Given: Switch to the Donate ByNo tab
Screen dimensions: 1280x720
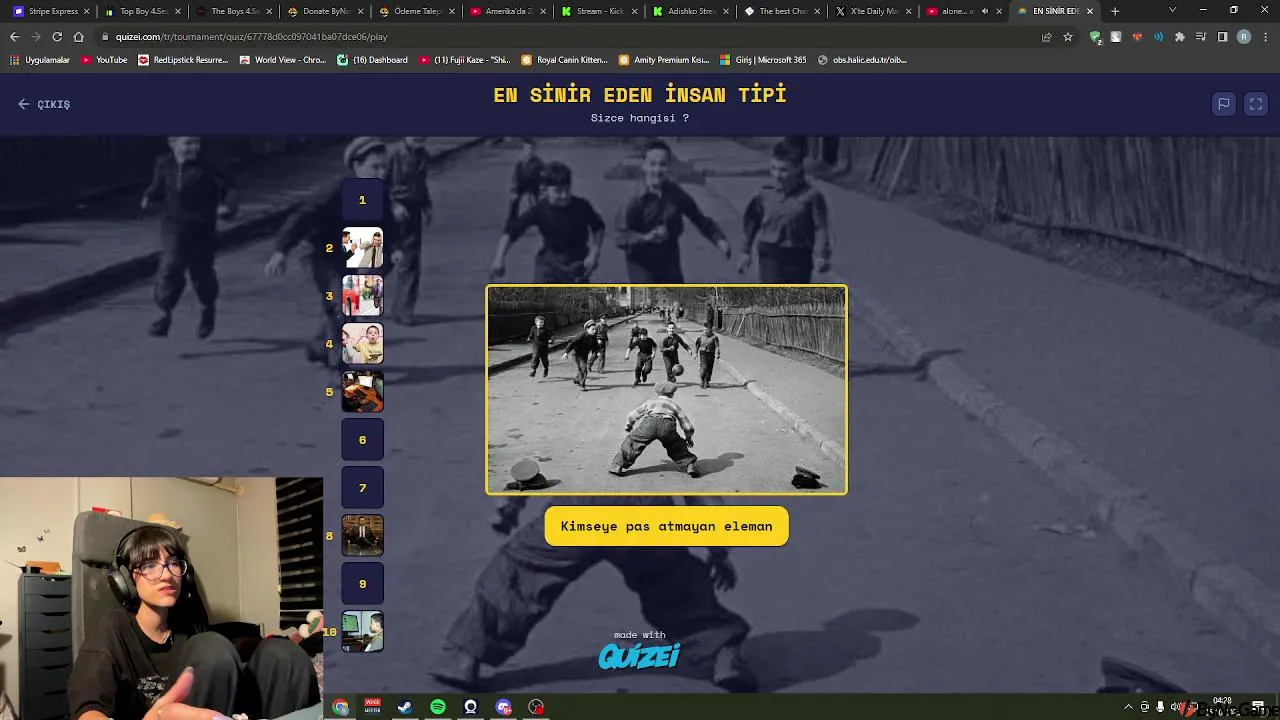Looking at the screenshot, I should coord(325,11).
